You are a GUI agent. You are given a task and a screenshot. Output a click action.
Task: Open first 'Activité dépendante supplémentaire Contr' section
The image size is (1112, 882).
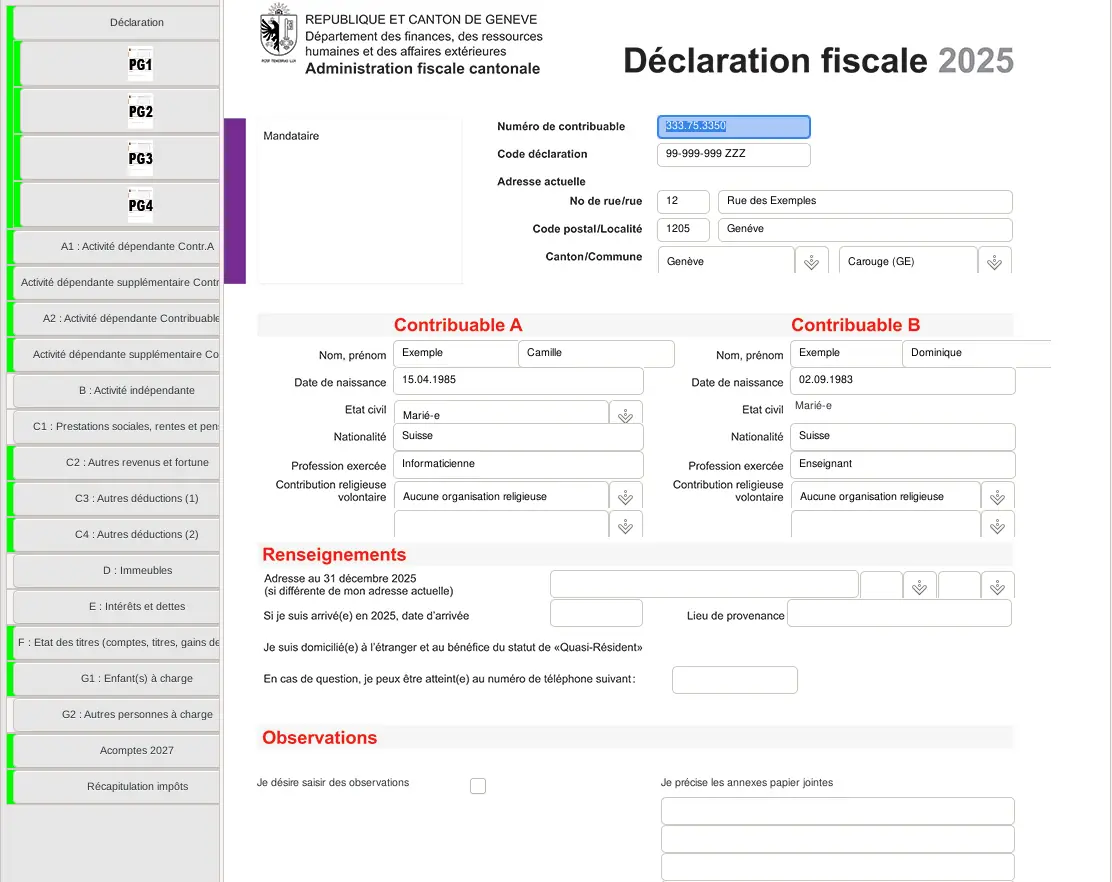[117, 282]
